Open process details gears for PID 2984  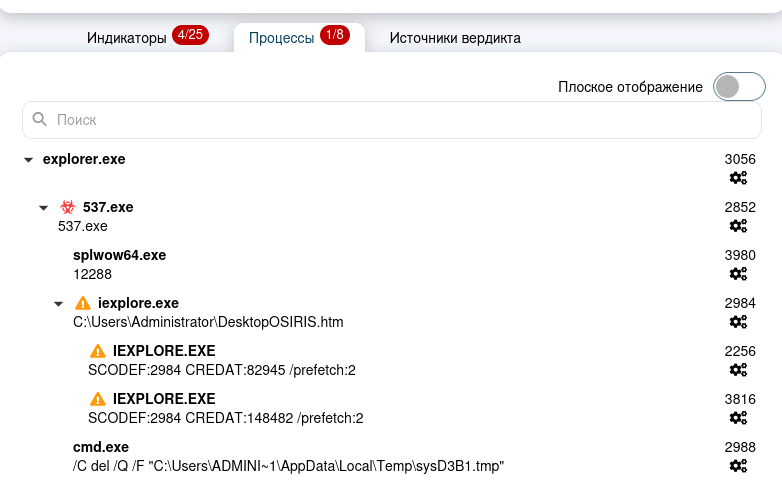pyautogui.click(x=738, y=322)
